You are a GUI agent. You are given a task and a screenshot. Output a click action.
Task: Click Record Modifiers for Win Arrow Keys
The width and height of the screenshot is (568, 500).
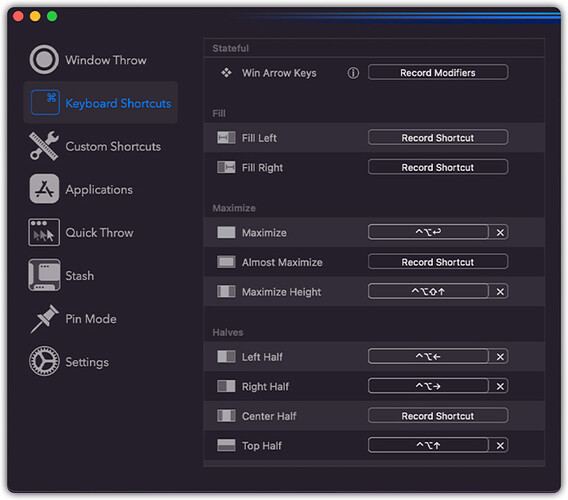(438, 72)
